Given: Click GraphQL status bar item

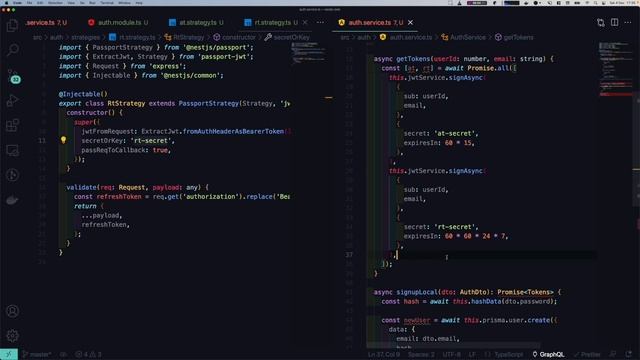Looking at the screenshot, I should tap(548, 354).
